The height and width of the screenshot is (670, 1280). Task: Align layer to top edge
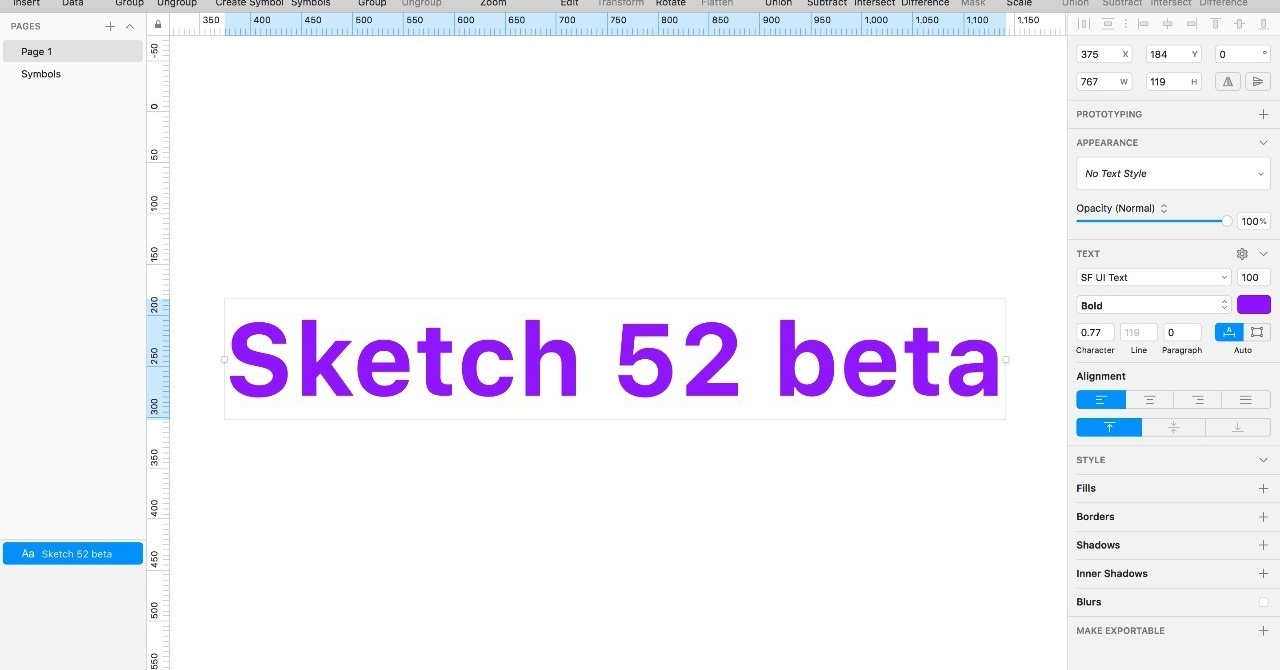pyautogui.click(x=1216, y=24)
